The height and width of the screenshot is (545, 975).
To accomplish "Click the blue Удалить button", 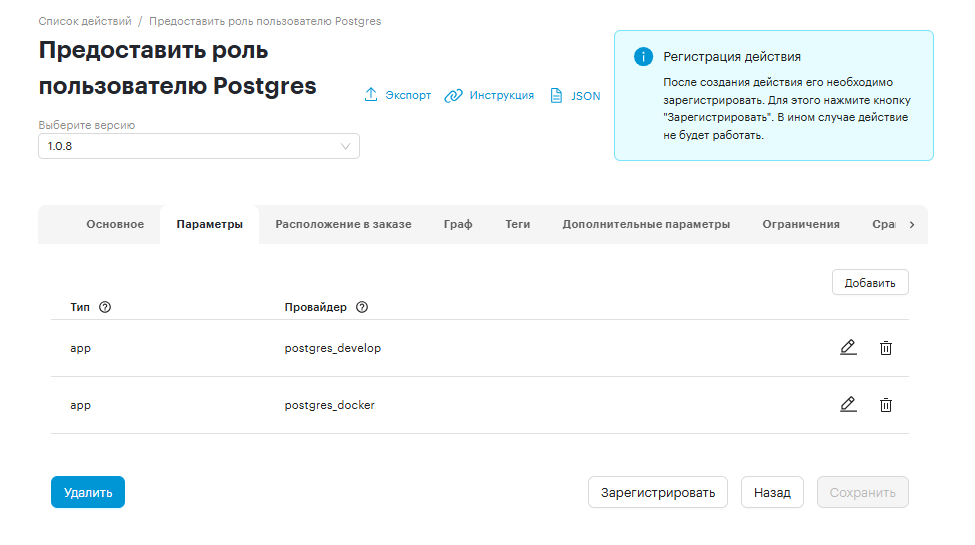I will [88, 492].
